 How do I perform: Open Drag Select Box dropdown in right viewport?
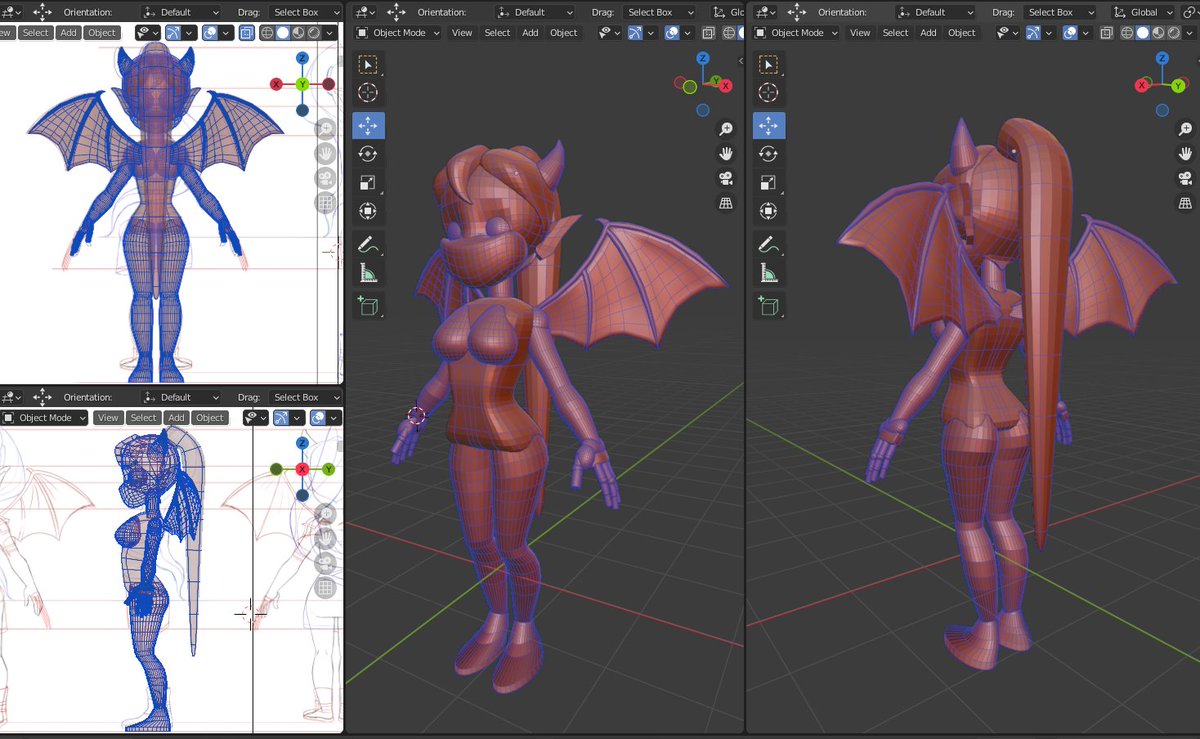1059,12
